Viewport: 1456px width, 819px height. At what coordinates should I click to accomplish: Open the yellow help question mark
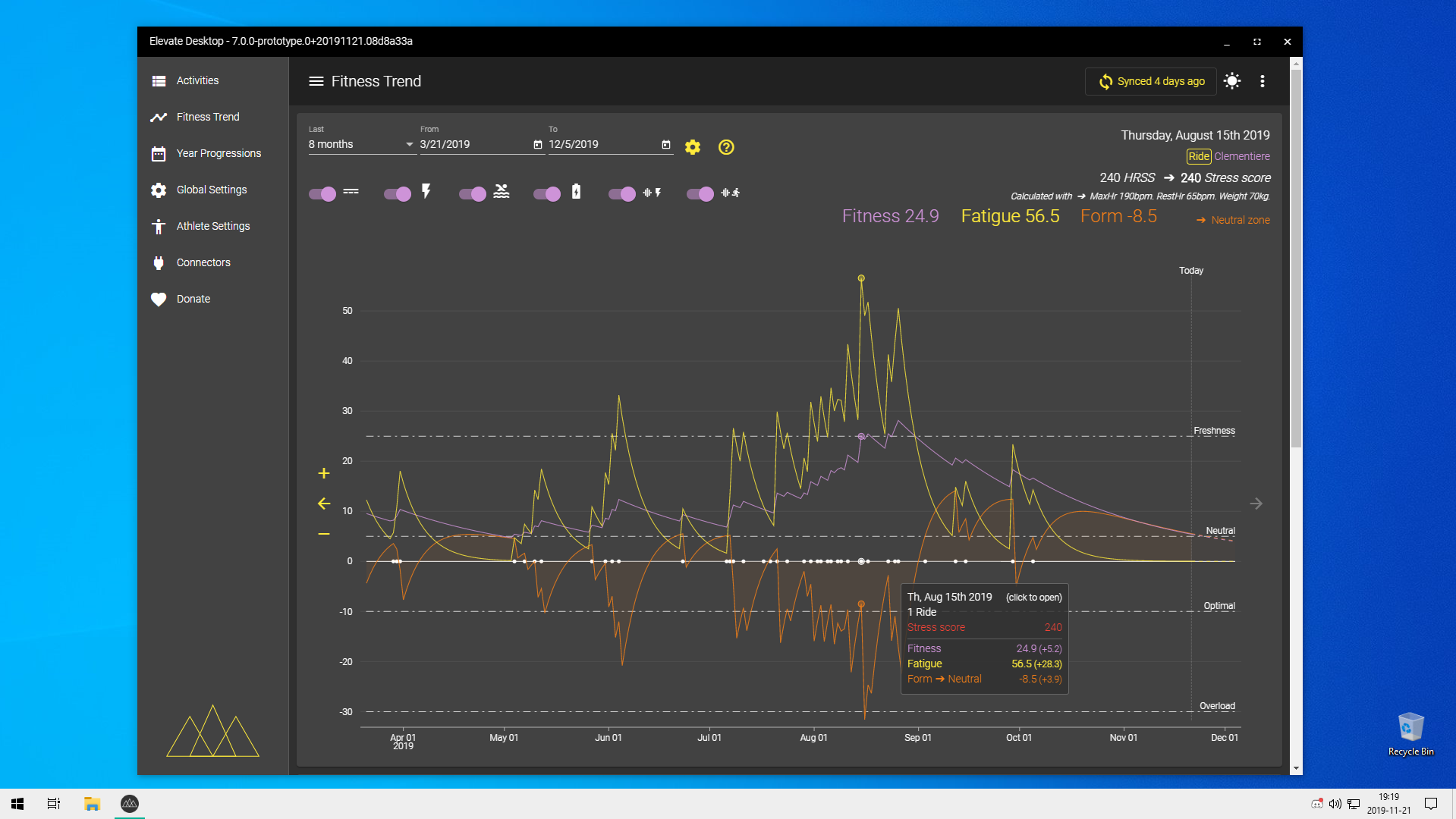tap(726, 147)
